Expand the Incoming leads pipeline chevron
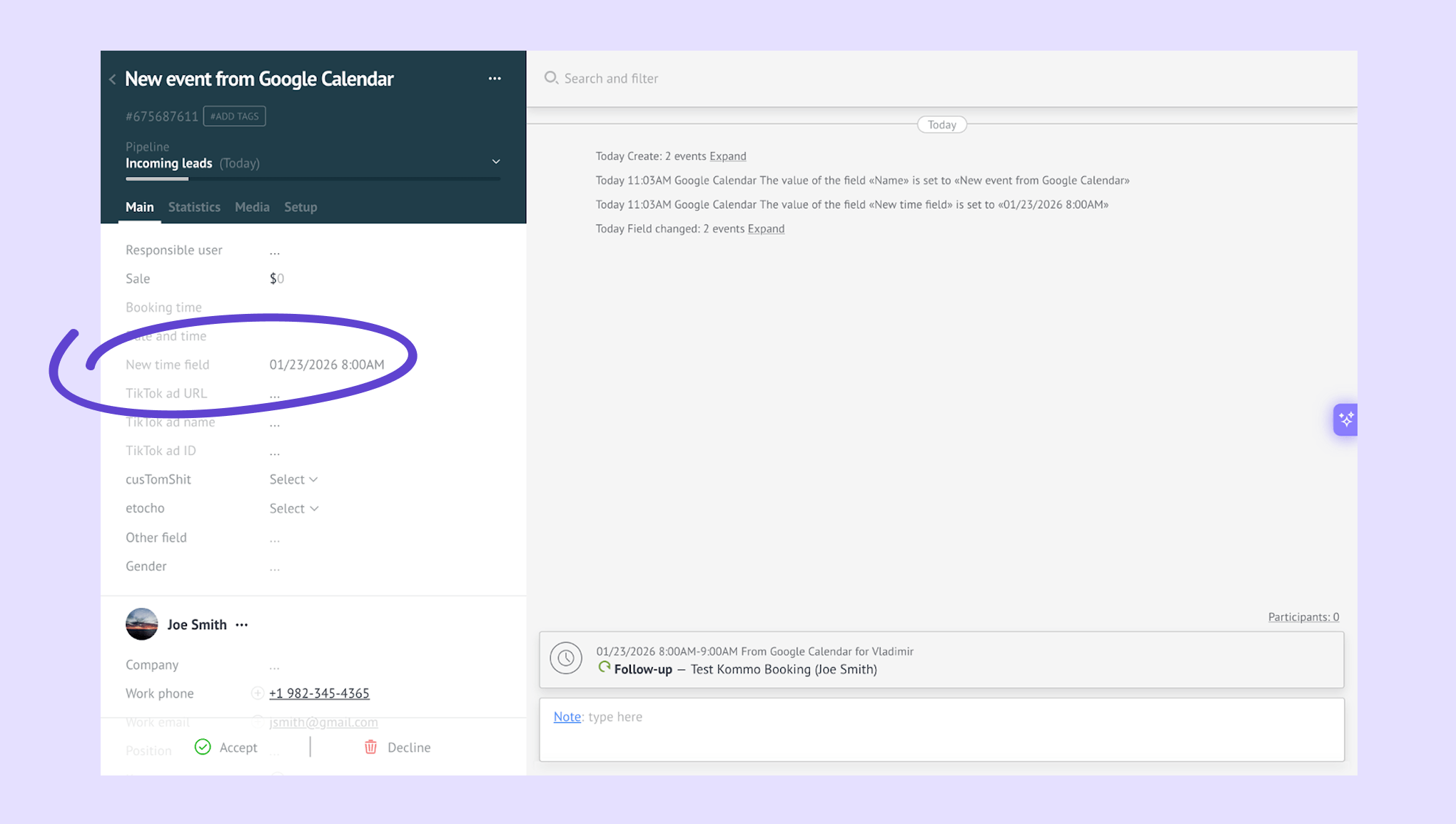The width and height of the screenshot is (1456, 824). coord(495,162)
